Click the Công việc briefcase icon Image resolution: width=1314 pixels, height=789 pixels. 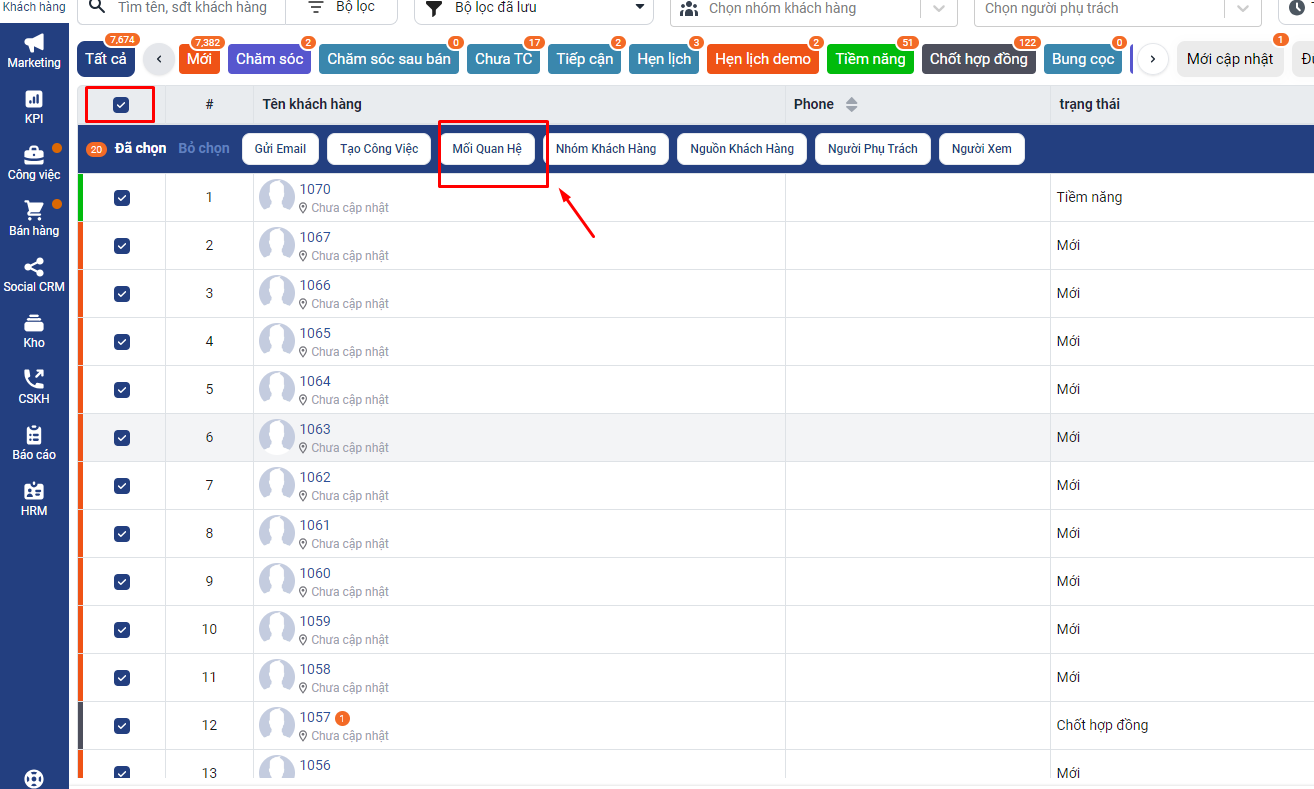coord(34,155)
